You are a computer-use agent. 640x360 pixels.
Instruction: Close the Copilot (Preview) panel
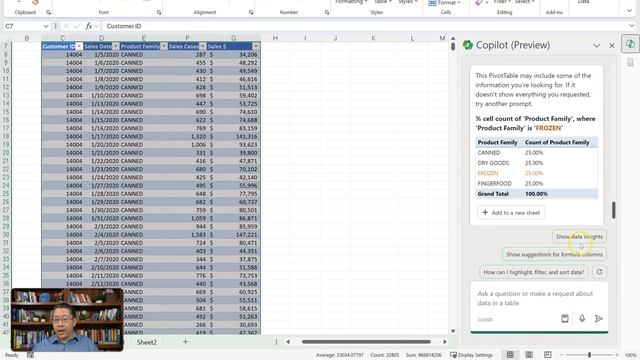(611, 45)
